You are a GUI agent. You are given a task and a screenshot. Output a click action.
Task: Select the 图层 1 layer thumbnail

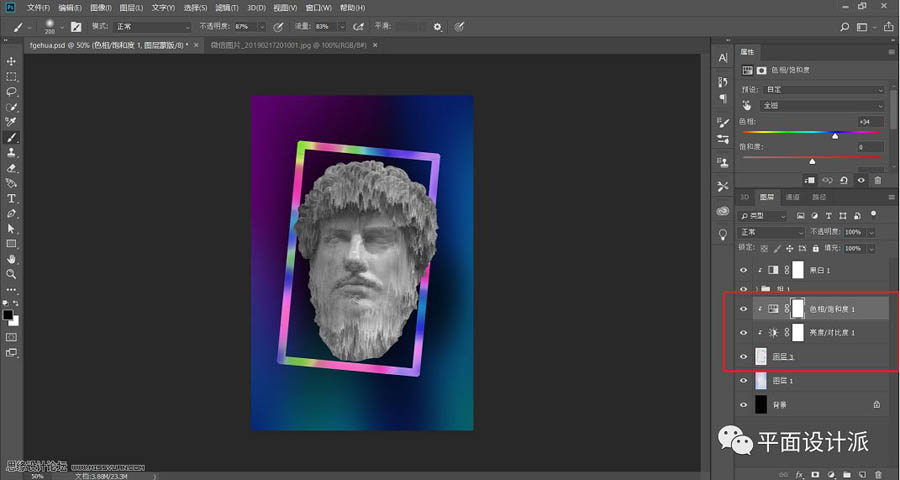[x=763, y=380]
